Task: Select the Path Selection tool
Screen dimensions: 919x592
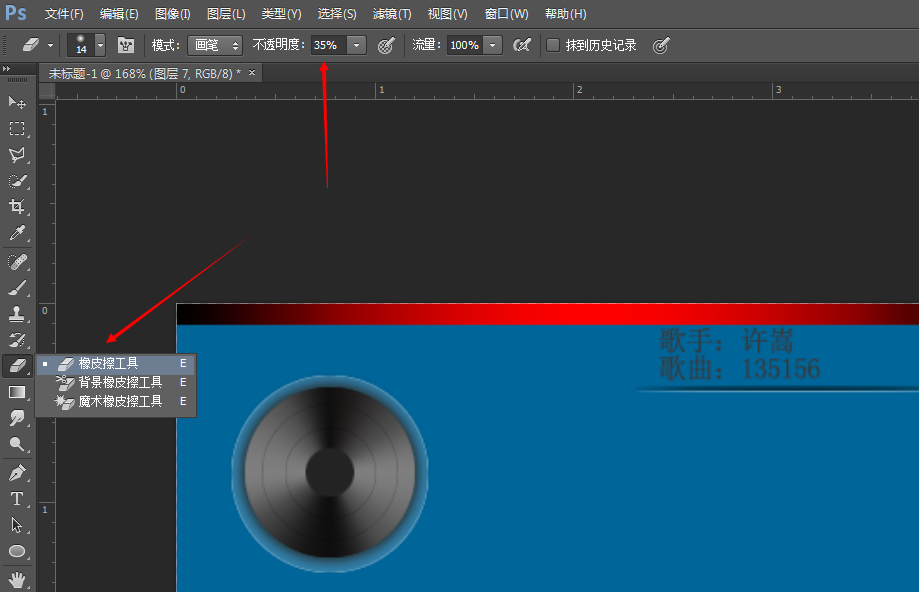Action: 17,525
